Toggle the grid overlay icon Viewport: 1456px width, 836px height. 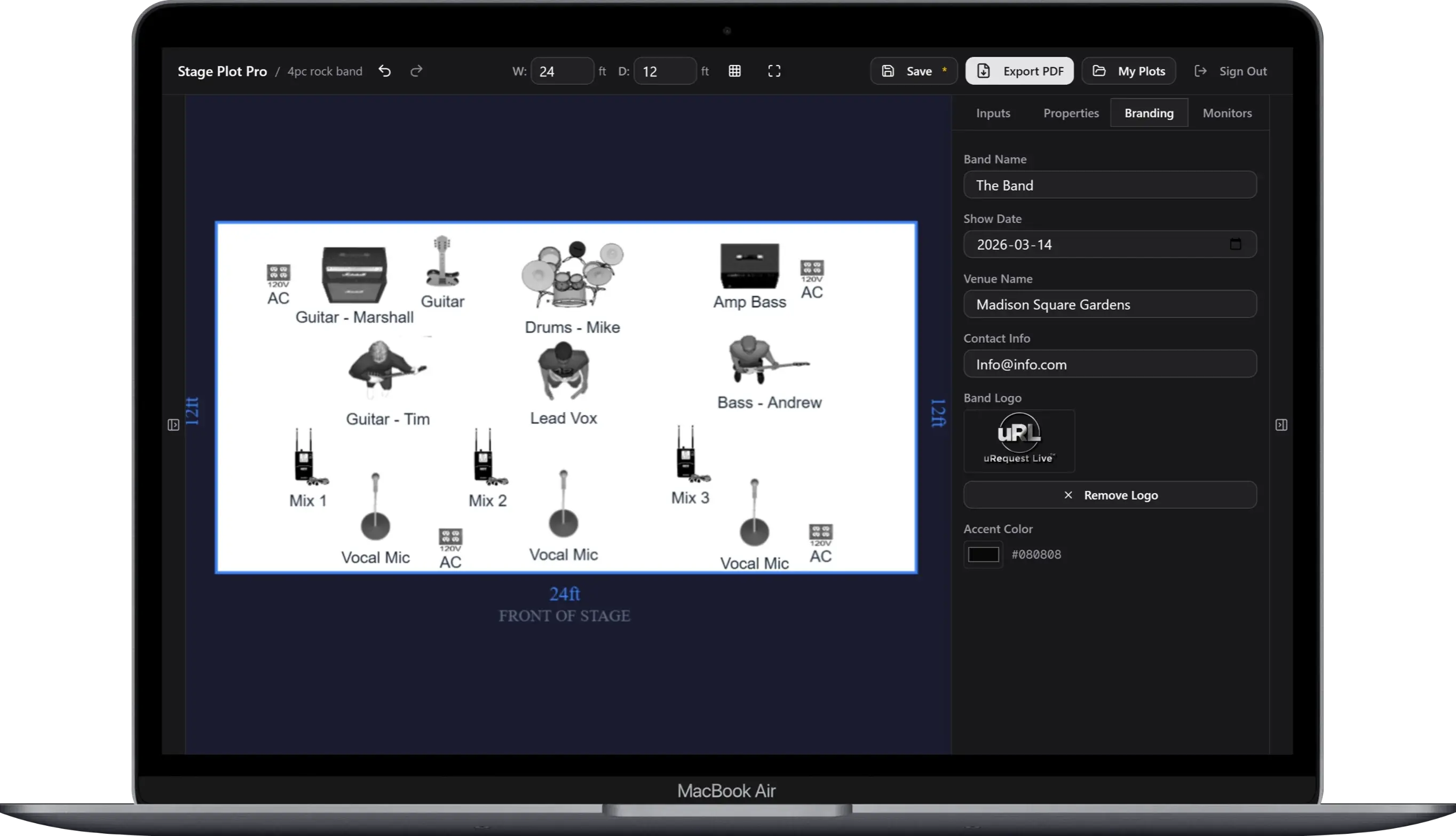coord(734,70)
